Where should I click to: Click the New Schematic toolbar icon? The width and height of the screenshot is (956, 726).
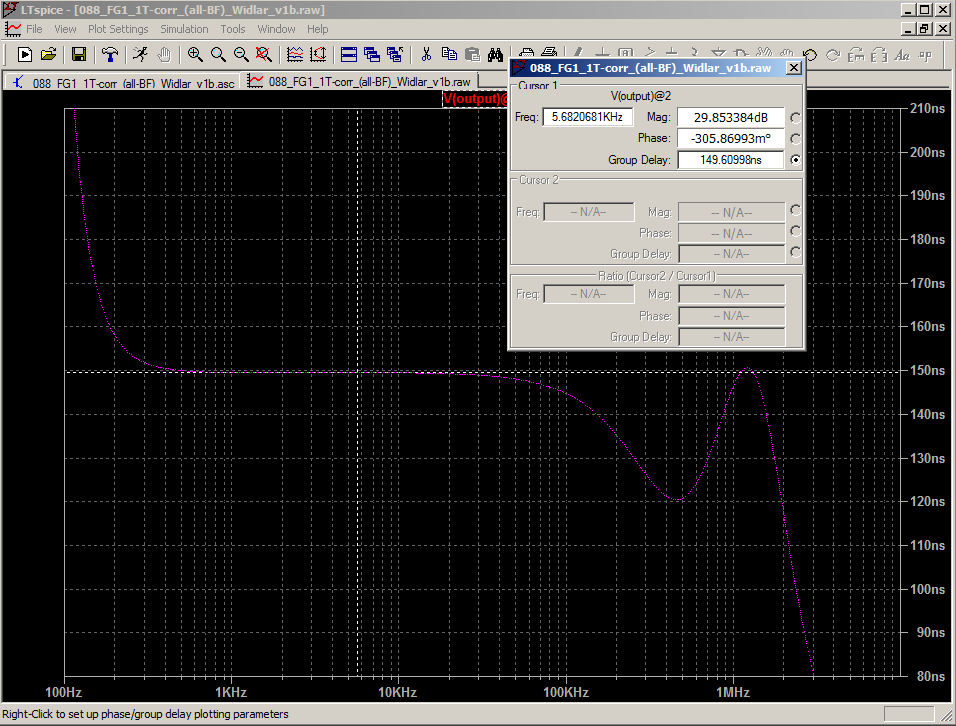click(x=25, y=54)
